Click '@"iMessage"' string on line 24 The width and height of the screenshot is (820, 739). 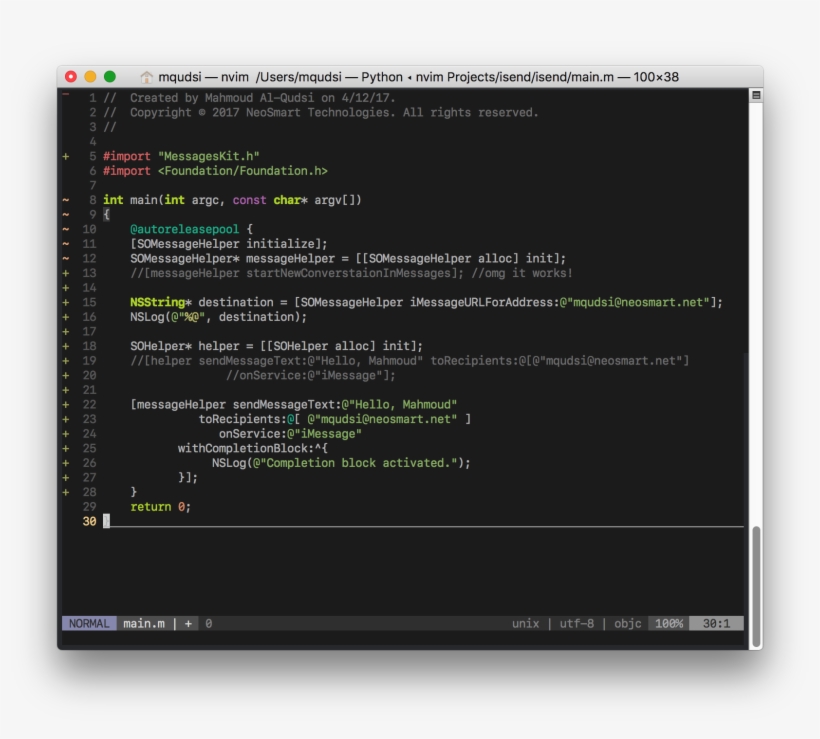(324, 434)
